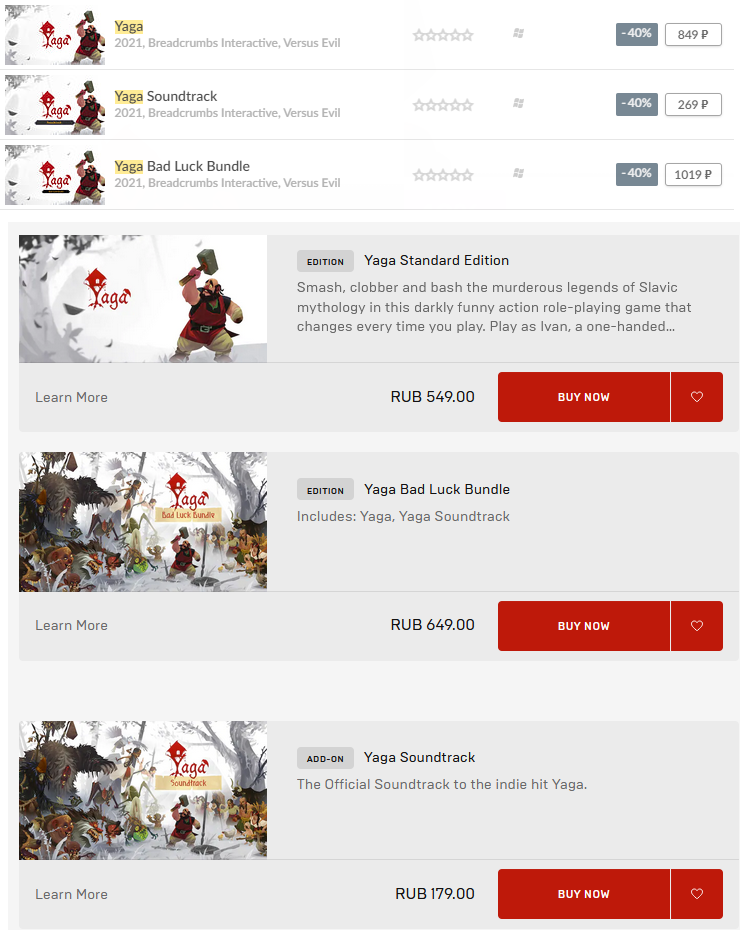The image size is (740, 930).
Task: Buy Yaga Bad Luck Bundle now
Action: [x=583, y=626]
